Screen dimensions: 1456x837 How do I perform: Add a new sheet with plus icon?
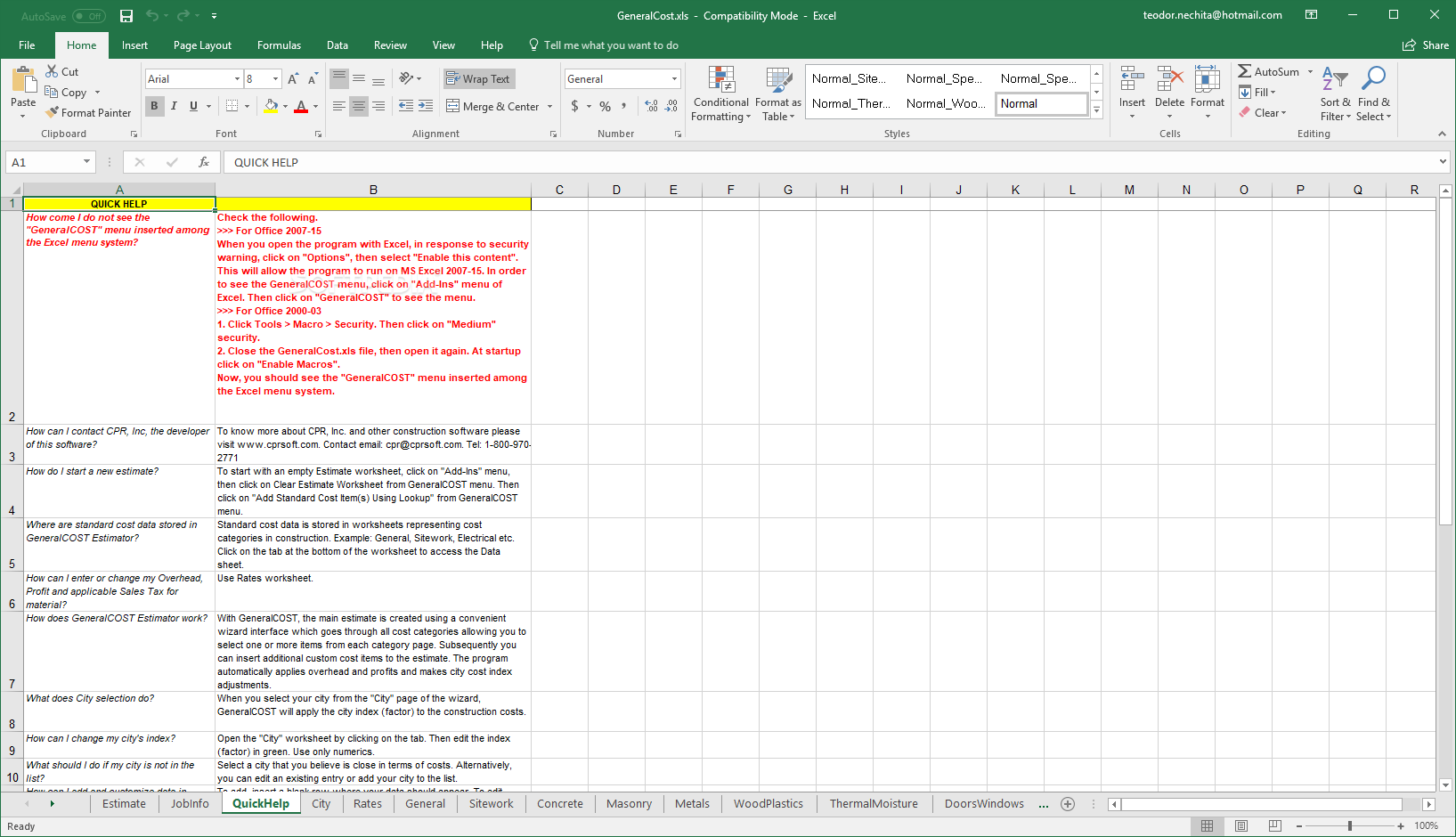[x=1068, y=804]
